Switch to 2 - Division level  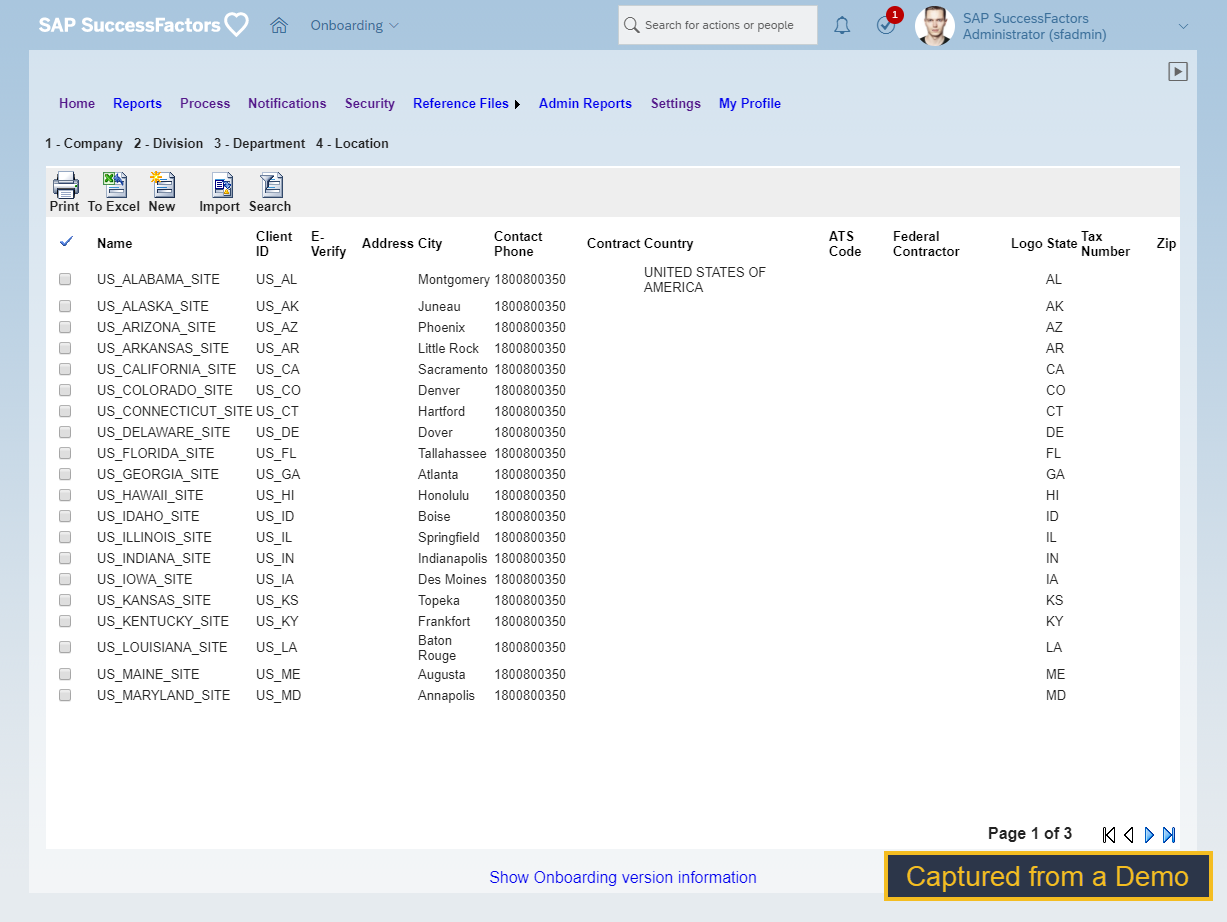(168, 143)
